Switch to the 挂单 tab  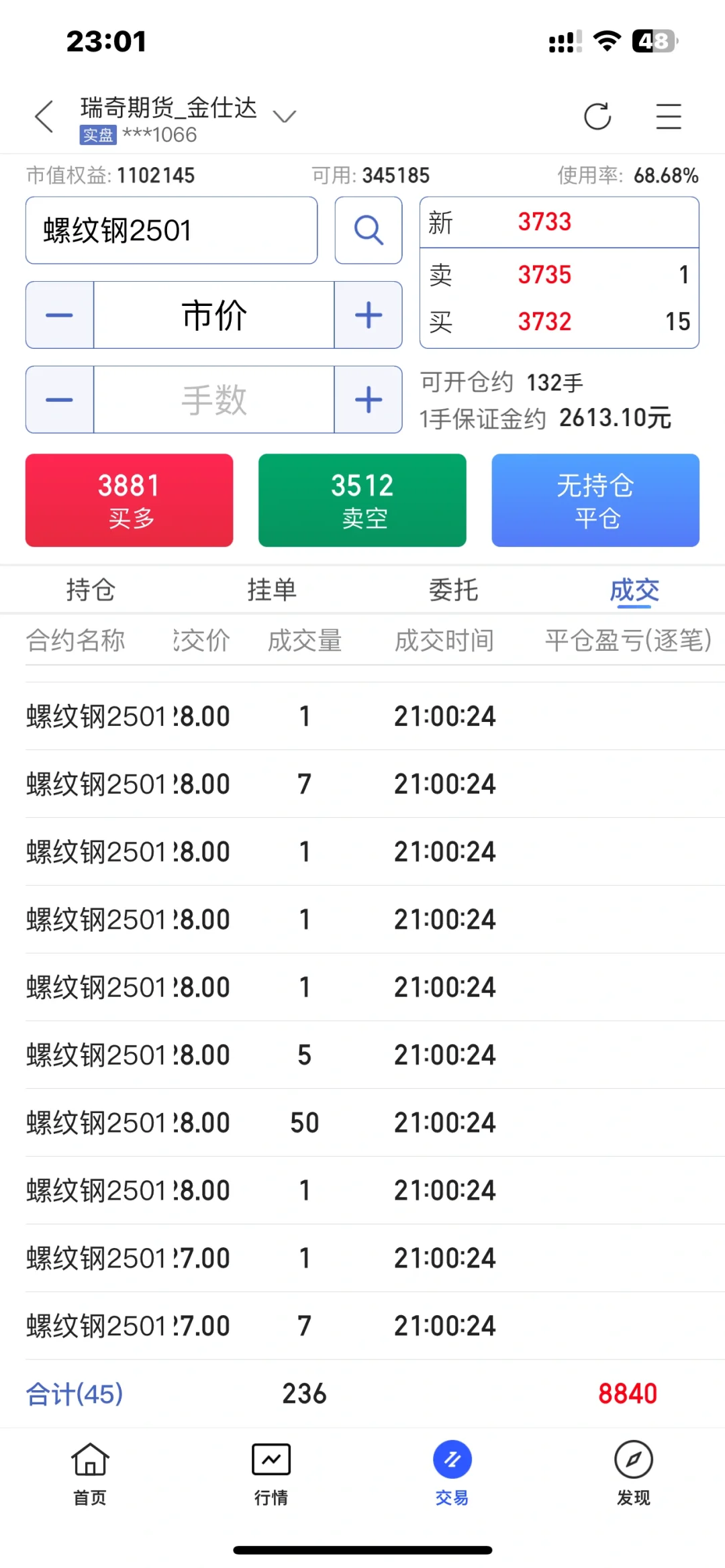tap(272, 590)
